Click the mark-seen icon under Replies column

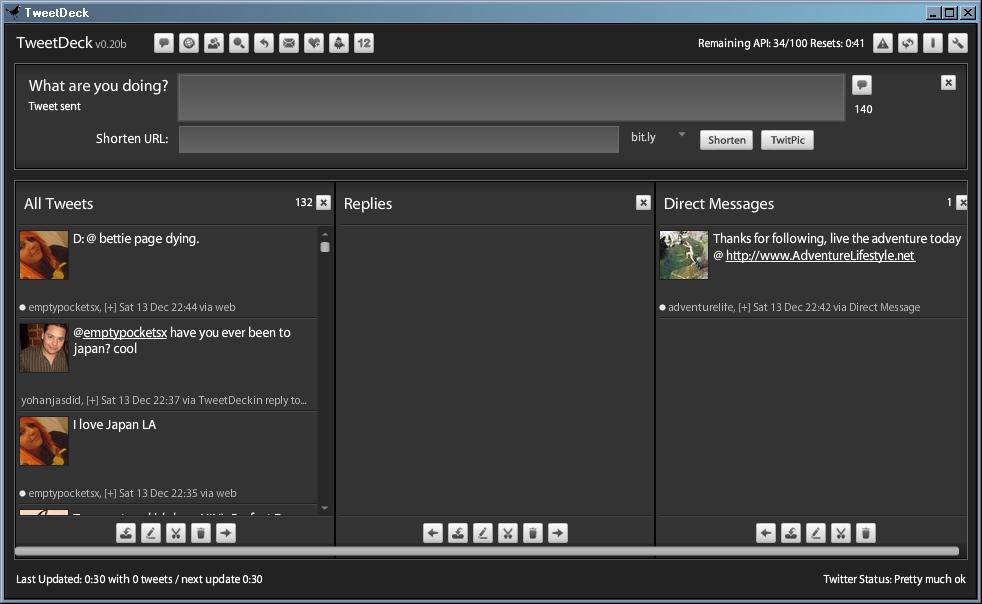458,533
